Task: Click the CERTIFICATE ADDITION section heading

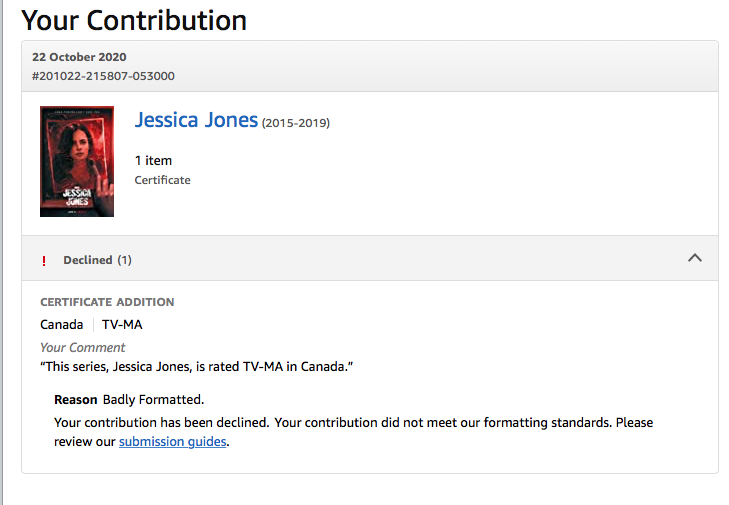Action: pyautogui.click(x=107, y=302)
